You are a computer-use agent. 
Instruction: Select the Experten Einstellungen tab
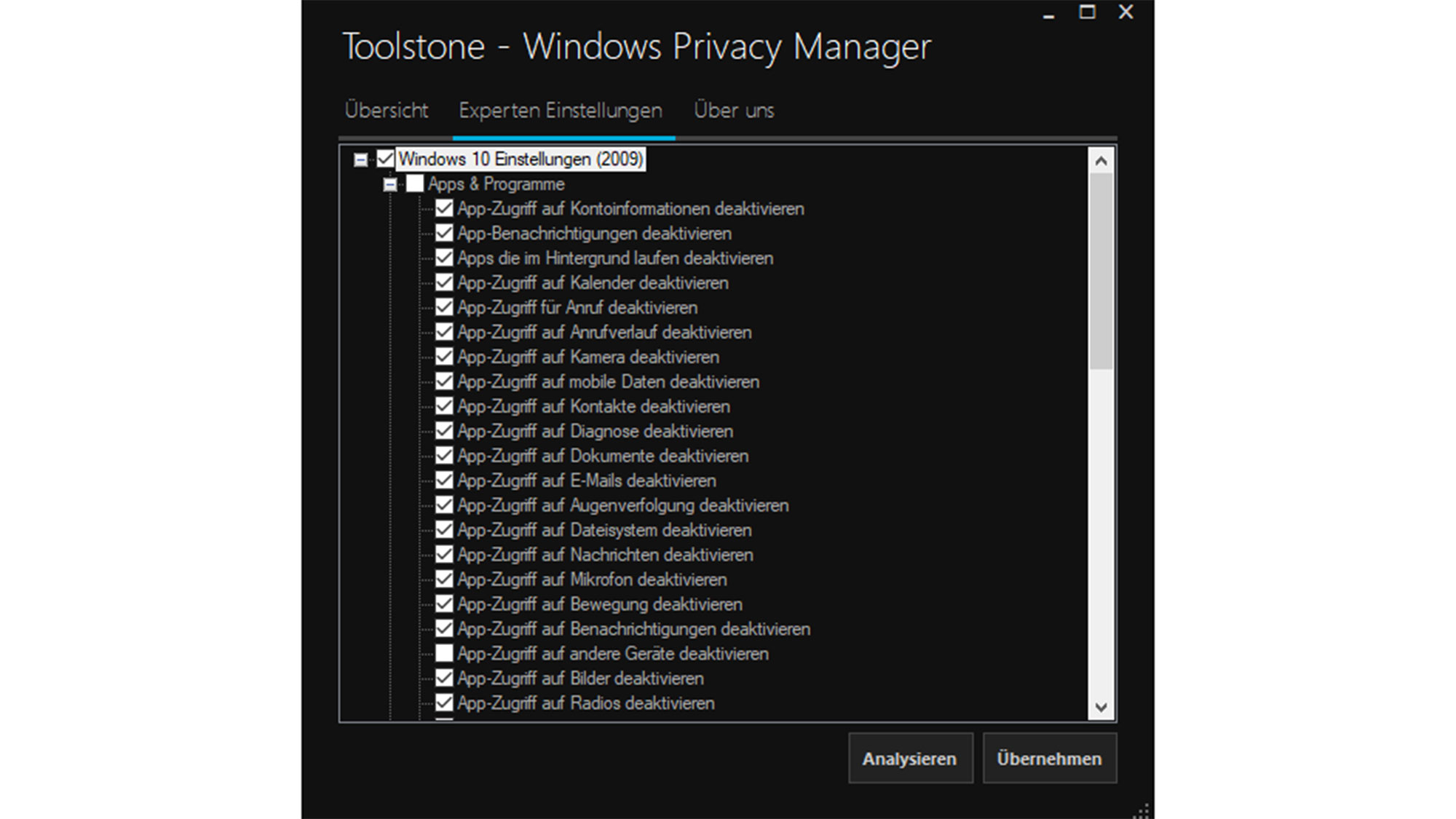[x=561, y=111]
